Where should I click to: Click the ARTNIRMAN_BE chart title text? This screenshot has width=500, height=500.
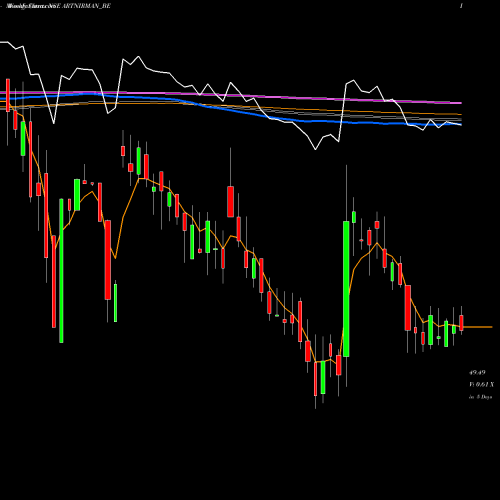click(86, 6)
